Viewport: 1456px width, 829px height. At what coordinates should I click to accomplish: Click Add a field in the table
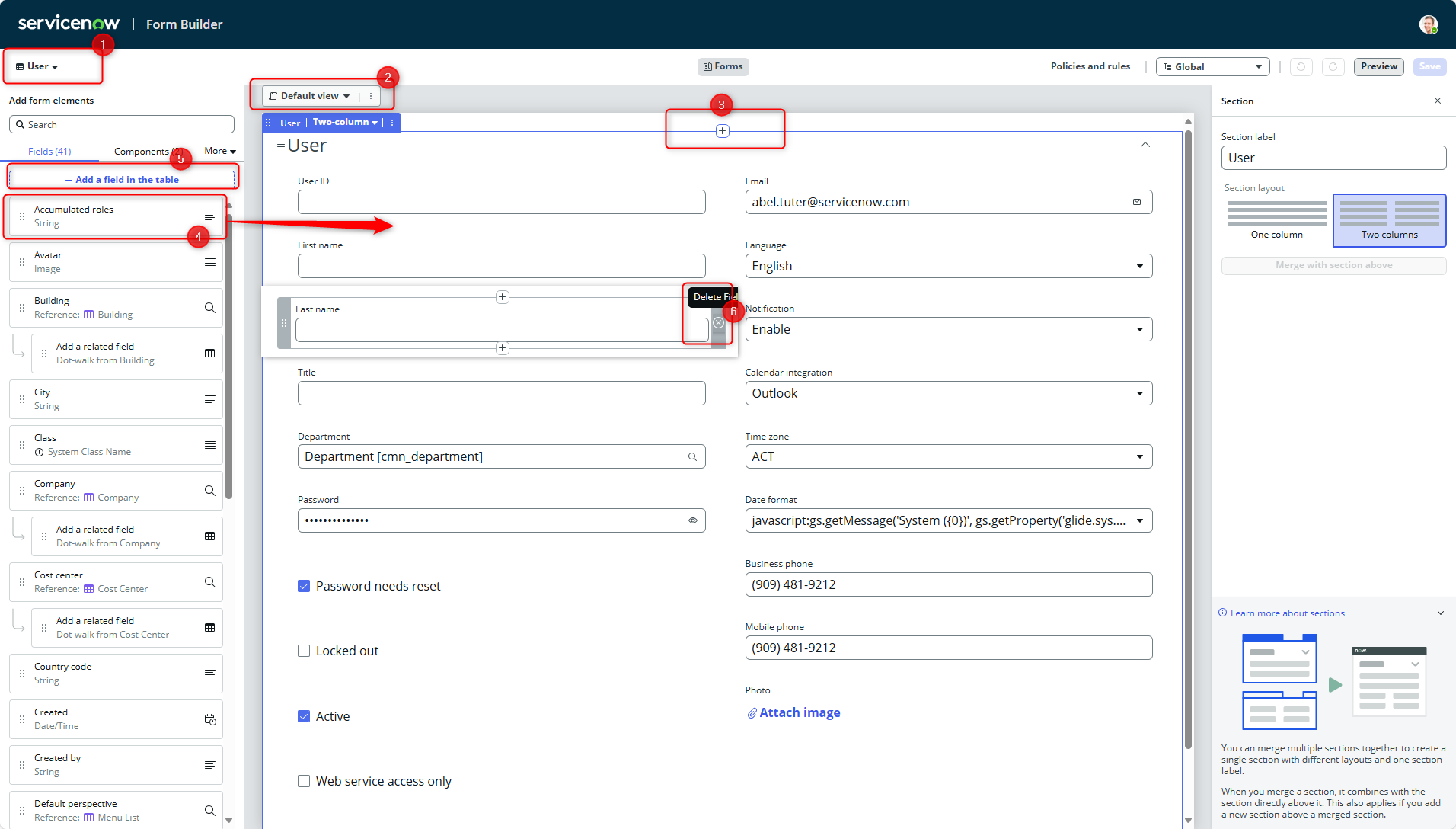tap(122, 180)
